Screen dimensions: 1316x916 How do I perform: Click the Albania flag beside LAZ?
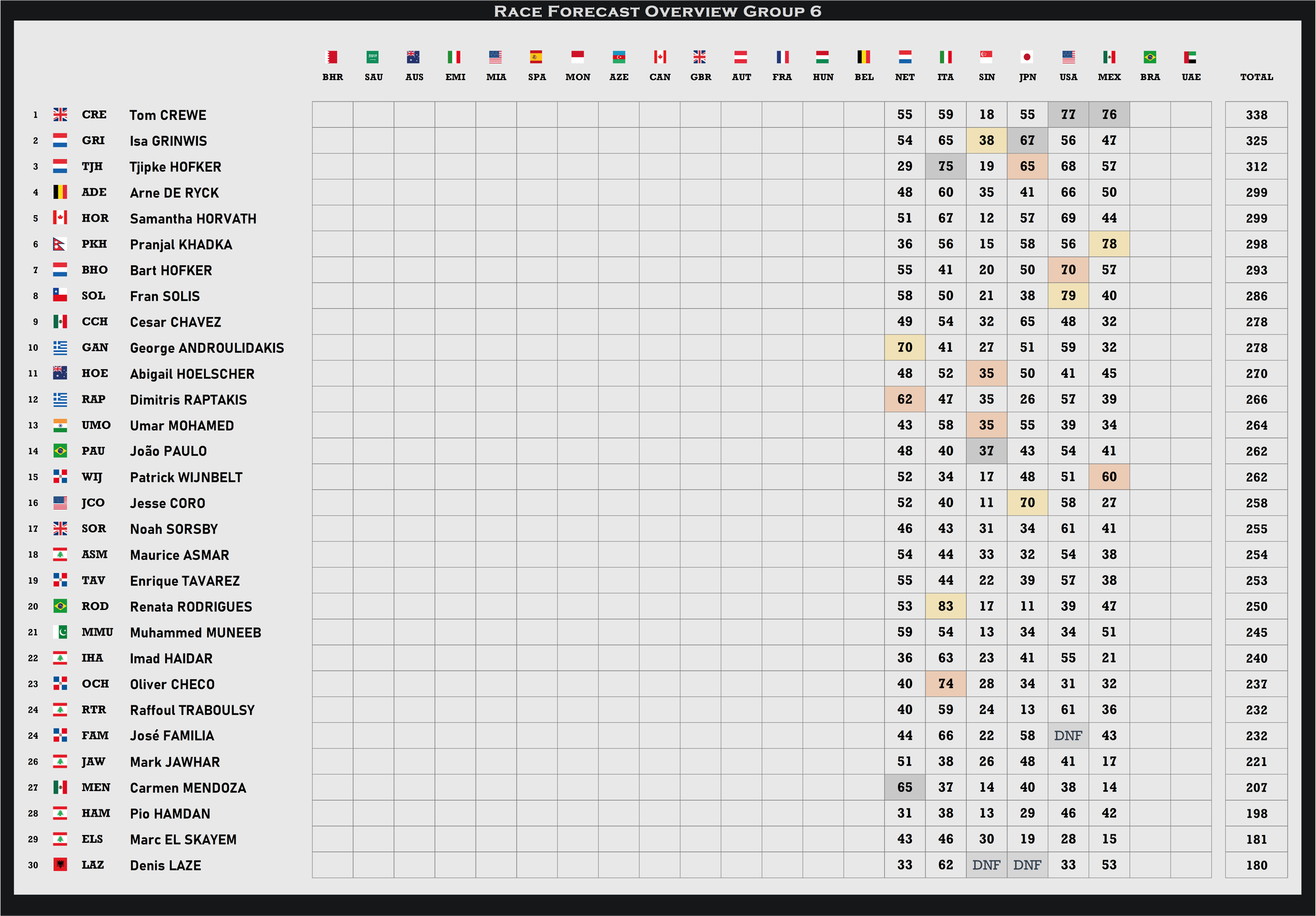60,865
